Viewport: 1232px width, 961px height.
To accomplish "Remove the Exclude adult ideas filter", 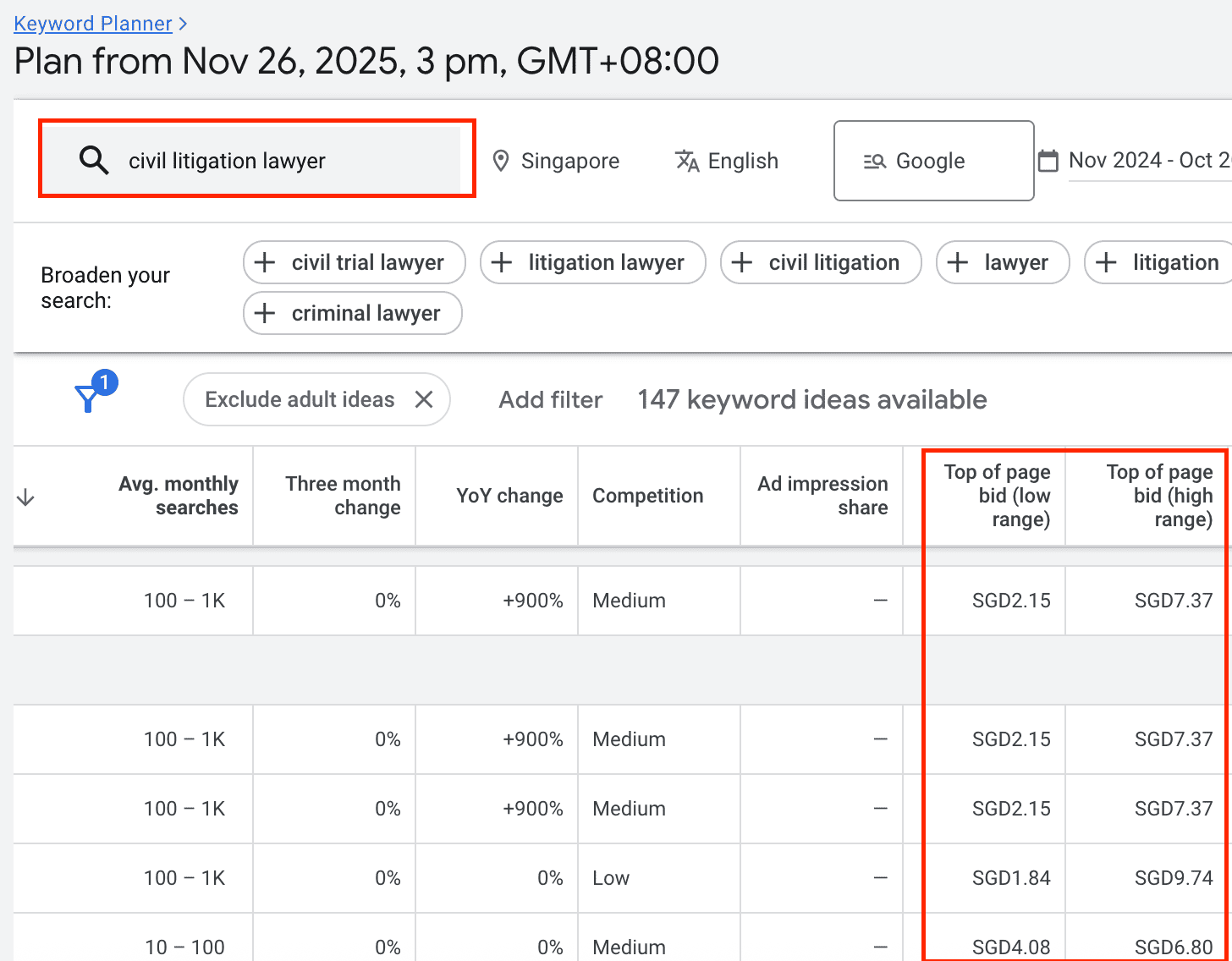I will tap(424, 399).
